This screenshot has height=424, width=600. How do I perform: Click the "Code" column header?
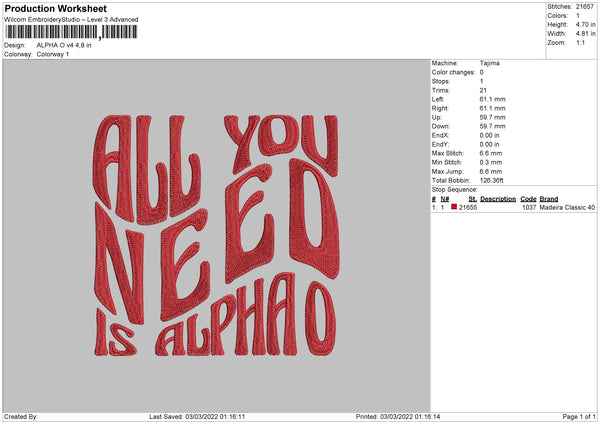coord(528,199)
